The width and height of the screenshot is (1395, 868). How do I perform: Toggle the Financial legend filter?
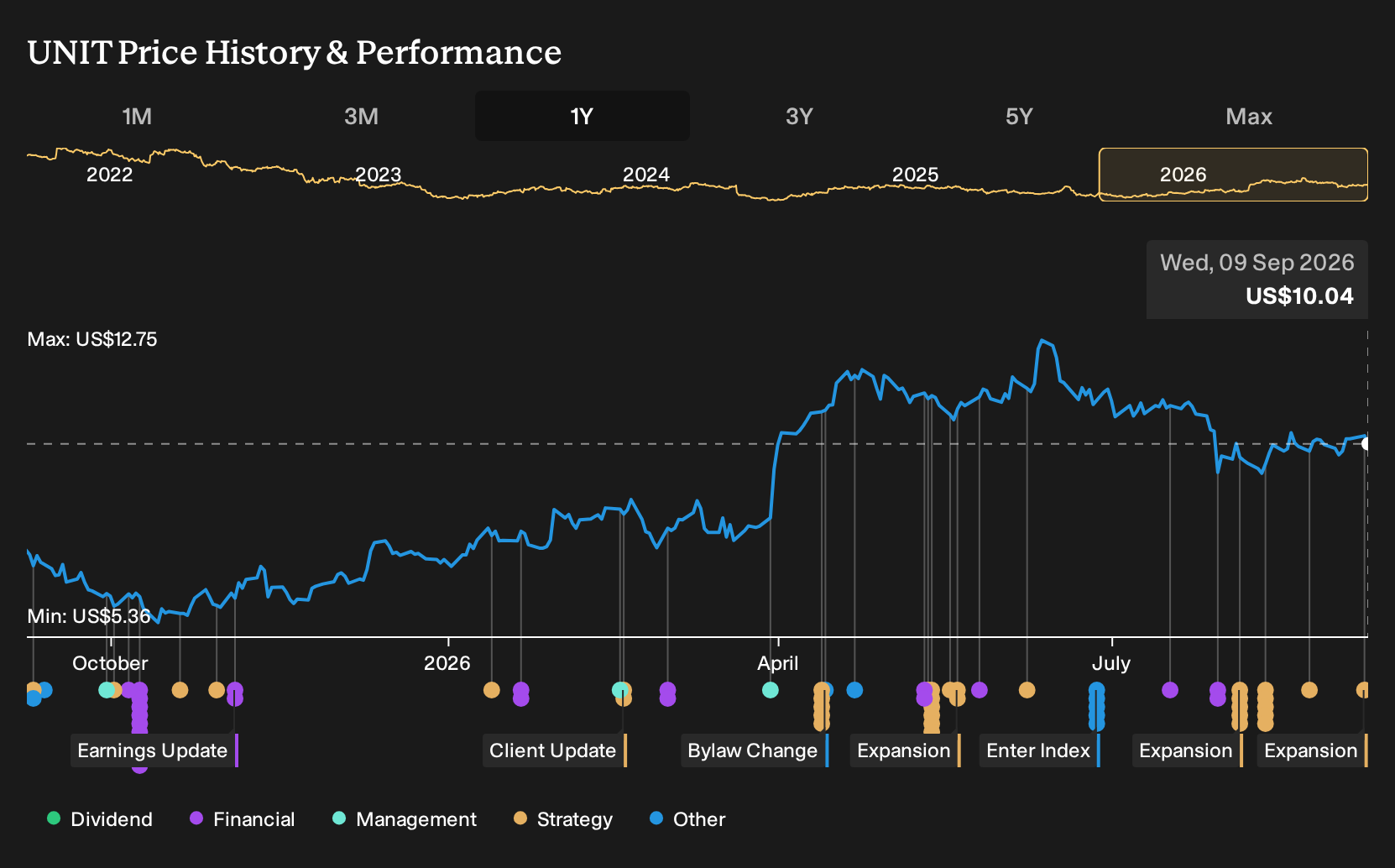tap(243, 819)
